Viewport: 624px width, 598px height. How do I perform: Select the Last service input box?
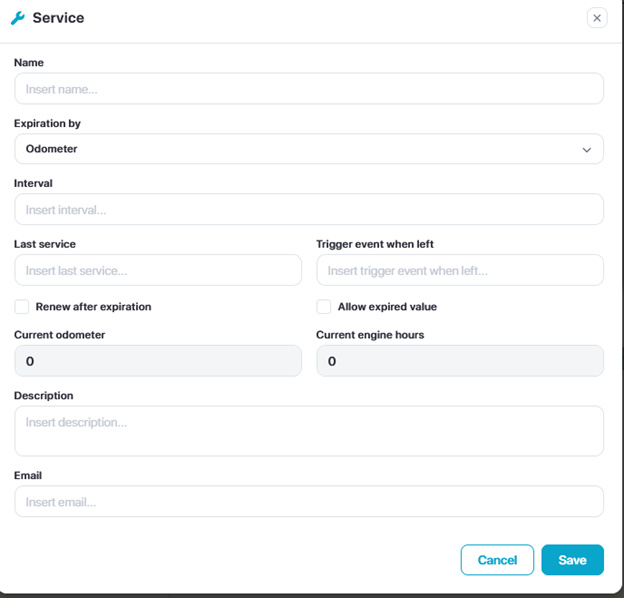[157, 270]
